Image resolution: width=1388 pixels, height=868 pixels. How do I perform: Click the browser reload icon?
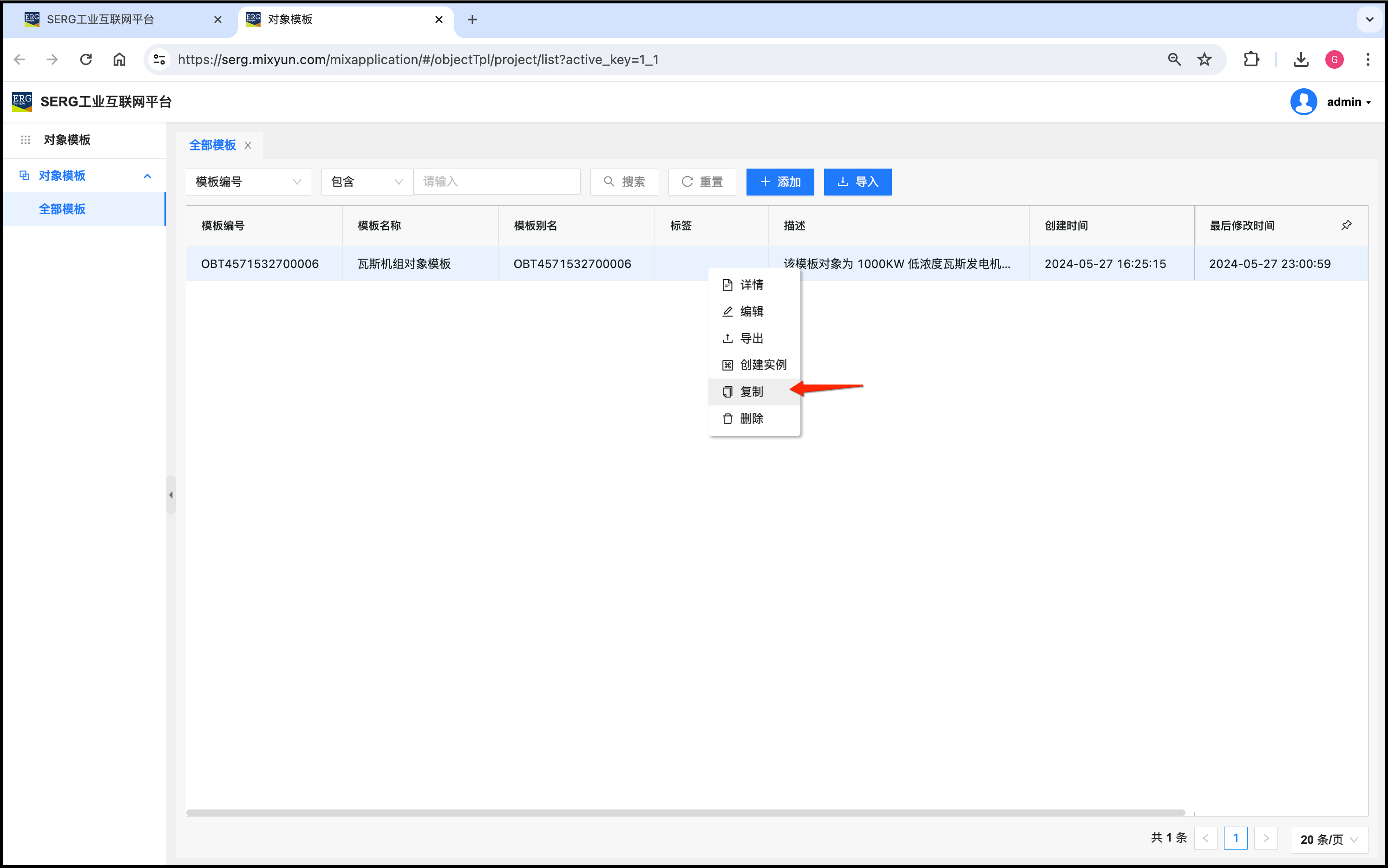point(86,59)
